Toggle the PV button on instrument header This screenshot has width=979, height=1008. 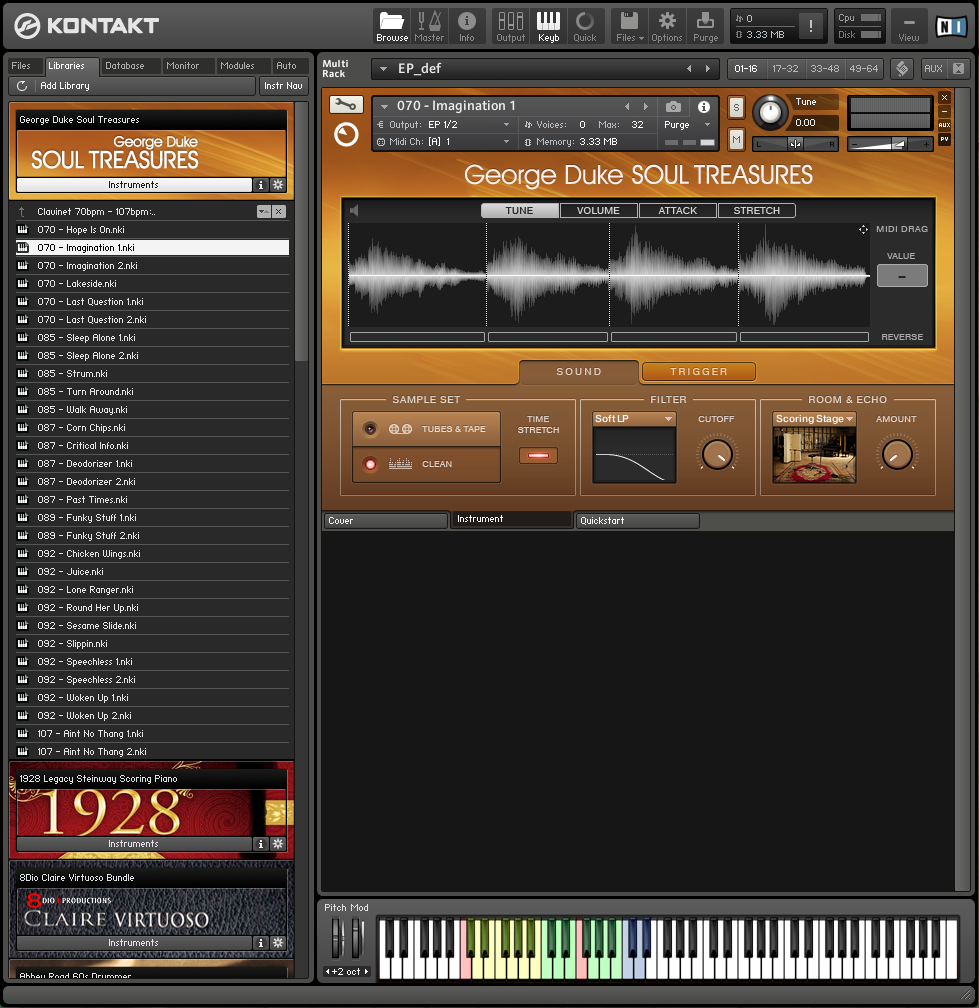(944, 139)
